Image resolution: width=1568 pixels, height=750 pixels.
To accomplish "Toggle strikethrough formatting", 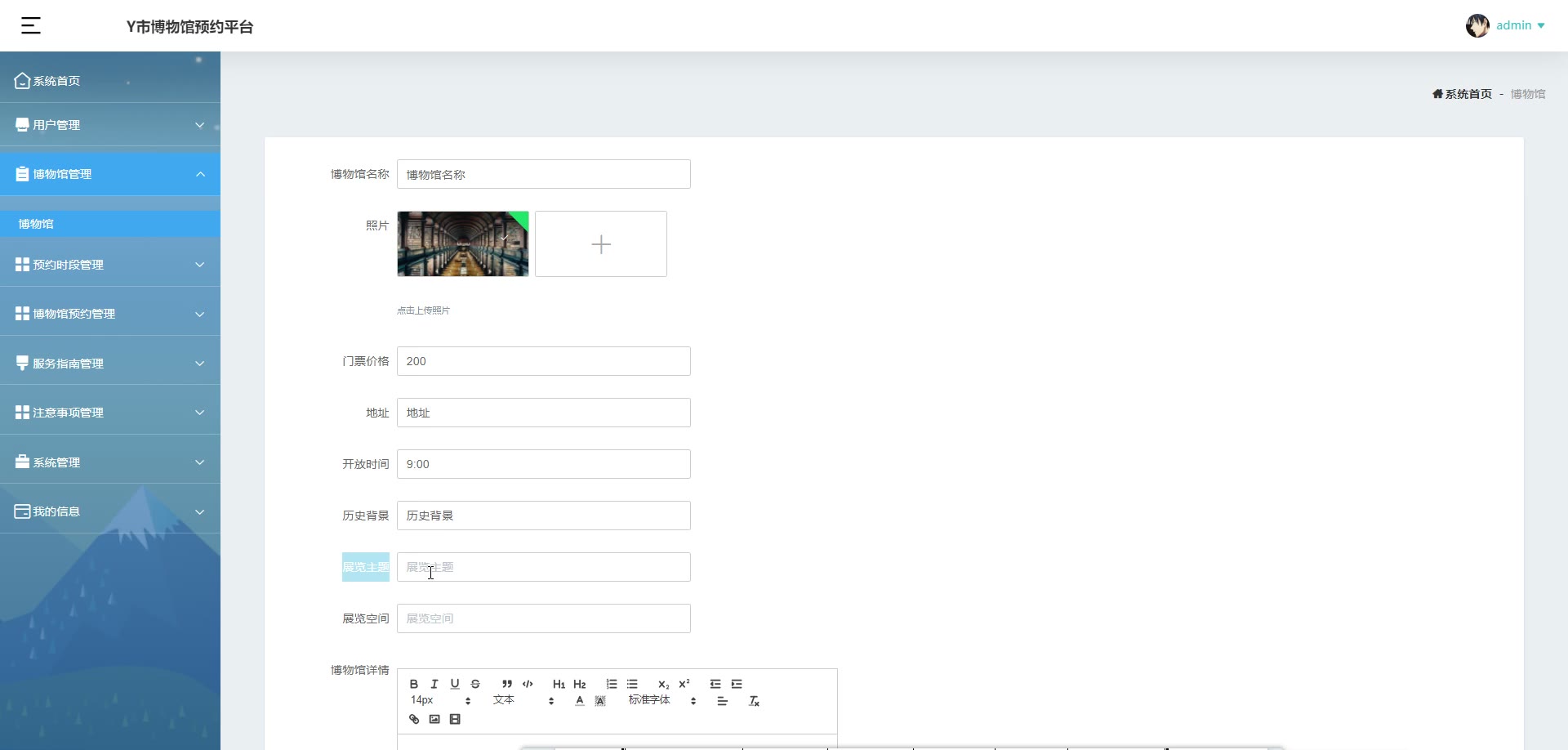I will [475, 684].
